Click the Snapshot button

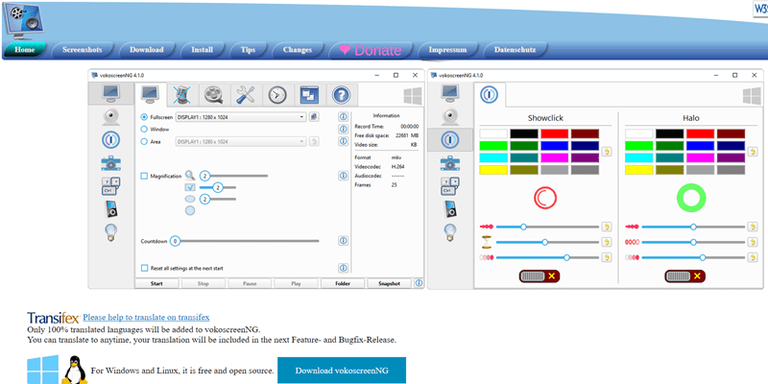[x=389, y=284]
